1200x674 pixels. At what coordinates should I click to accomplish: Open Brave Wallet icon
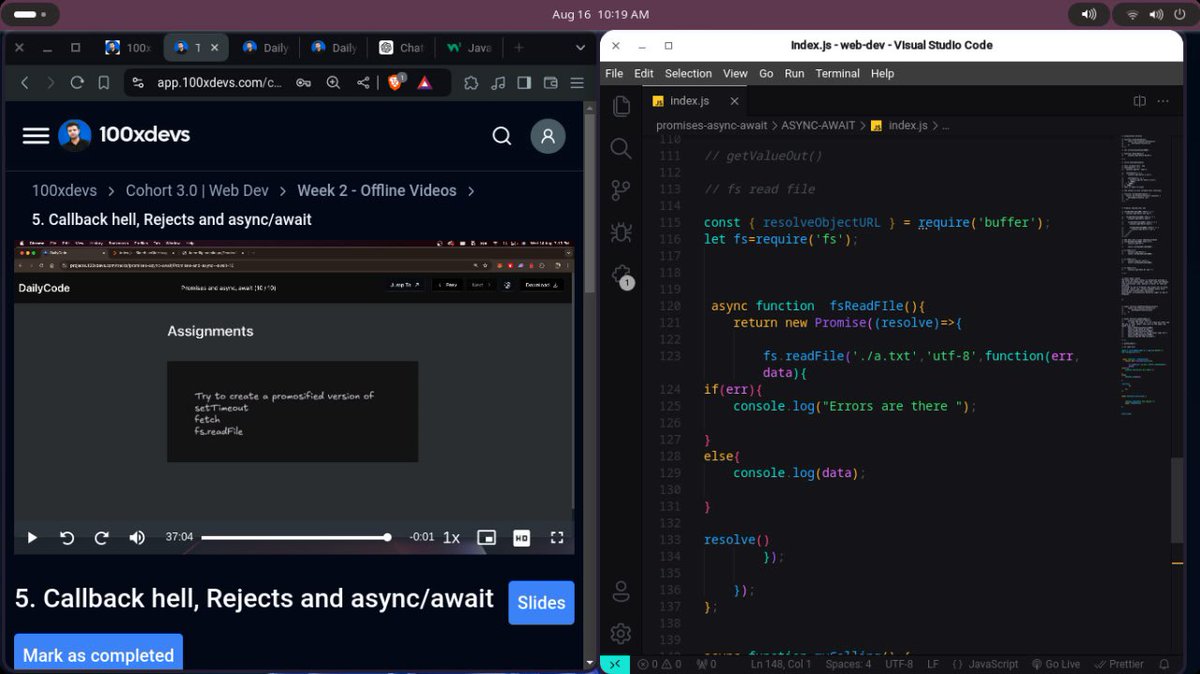[x=550, y=83]
